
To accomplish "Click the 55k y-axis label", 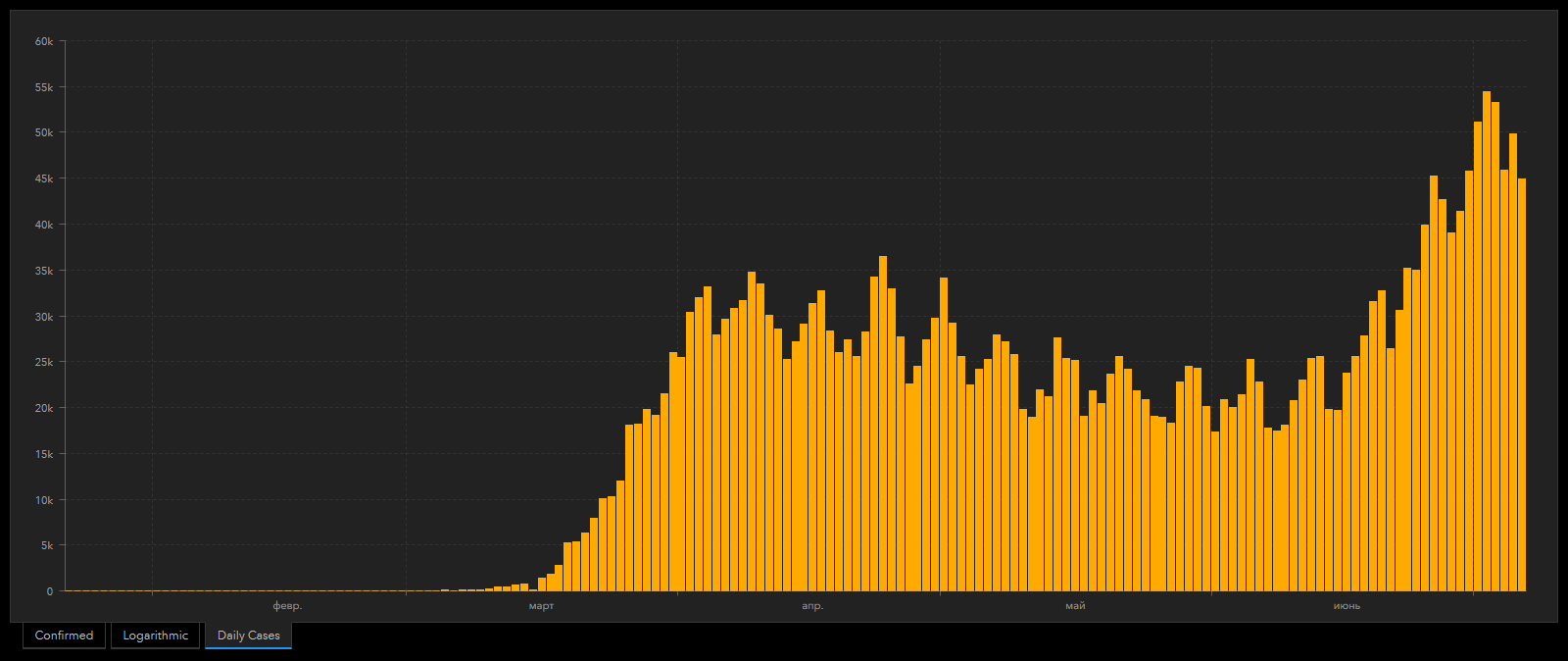I will (44, 87).
